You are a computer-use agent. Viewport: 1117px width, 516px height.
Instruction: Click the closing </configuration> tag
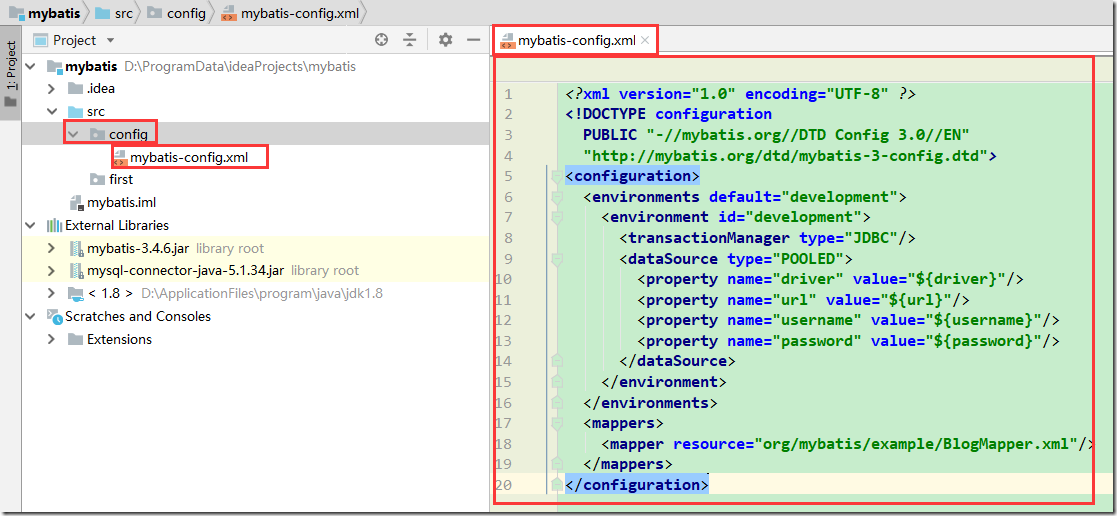636,485
